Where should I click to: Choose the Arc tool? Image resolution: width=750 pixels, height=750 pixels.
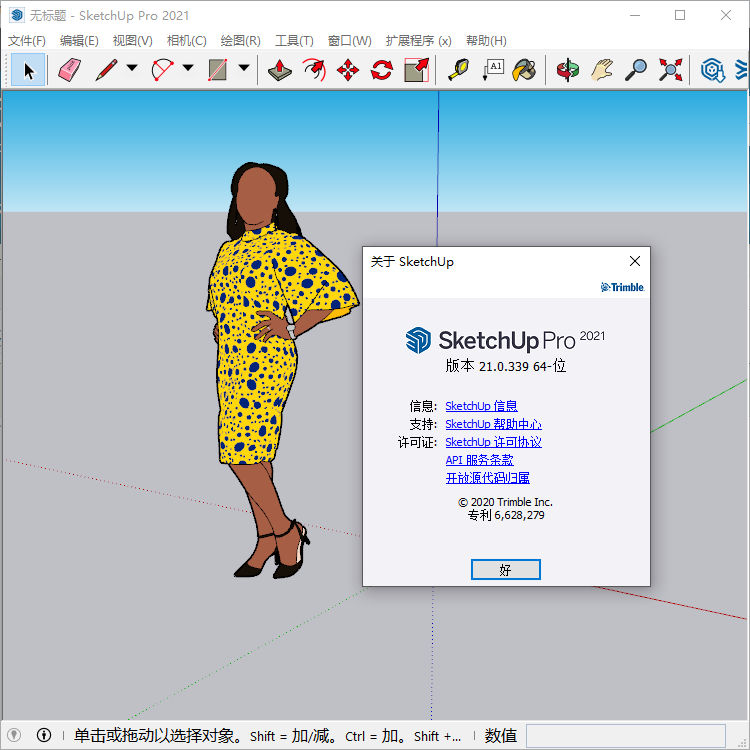click(162, 70)
